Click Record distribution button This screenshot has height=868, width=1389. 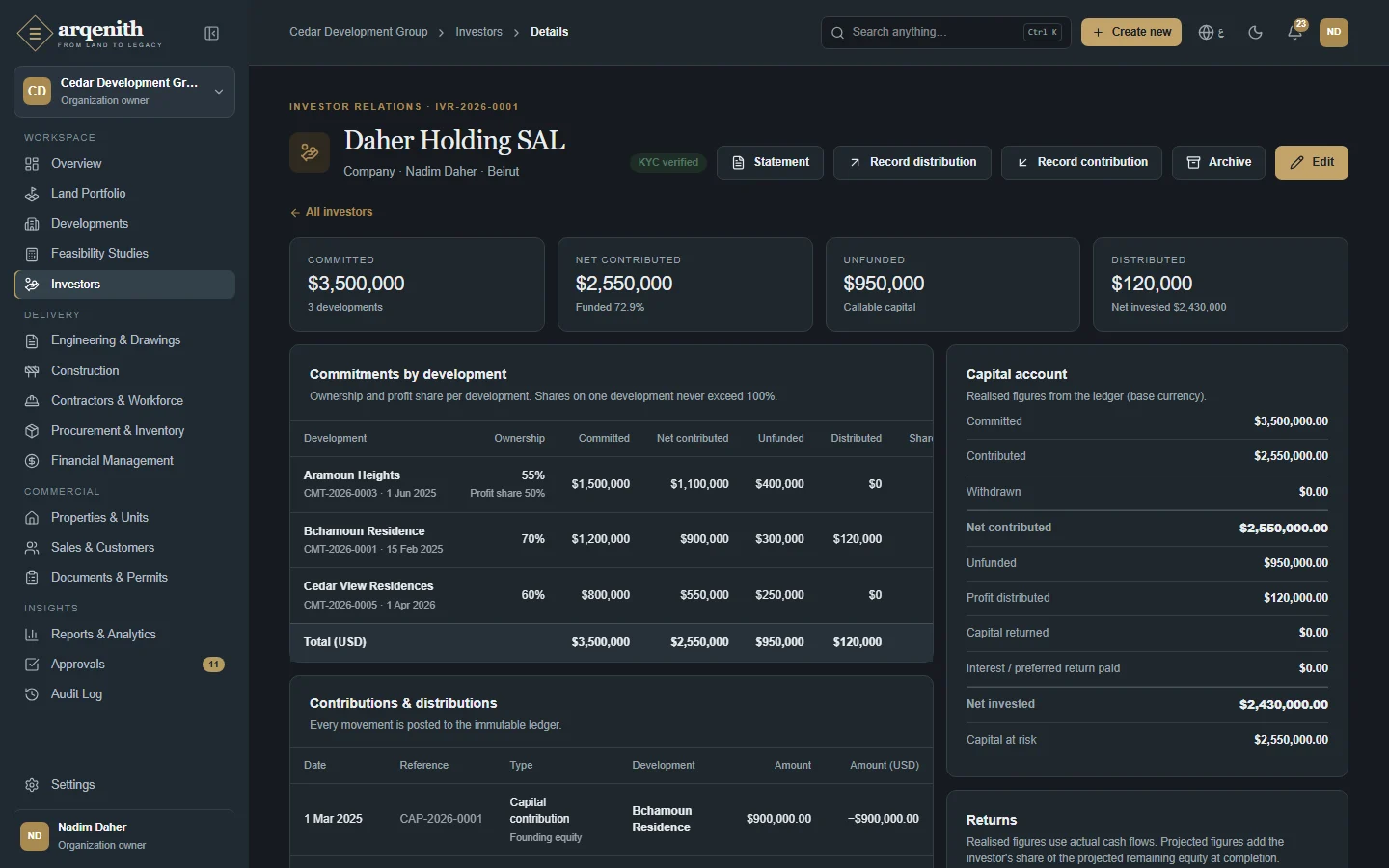point(912,163)
